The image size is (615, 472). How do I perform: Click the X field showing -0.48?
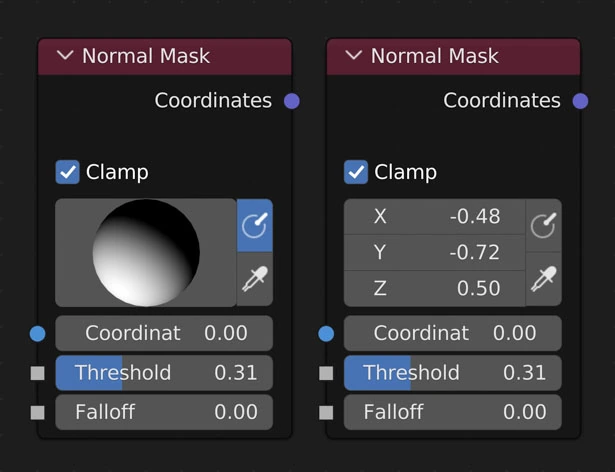tap(434, 216)
